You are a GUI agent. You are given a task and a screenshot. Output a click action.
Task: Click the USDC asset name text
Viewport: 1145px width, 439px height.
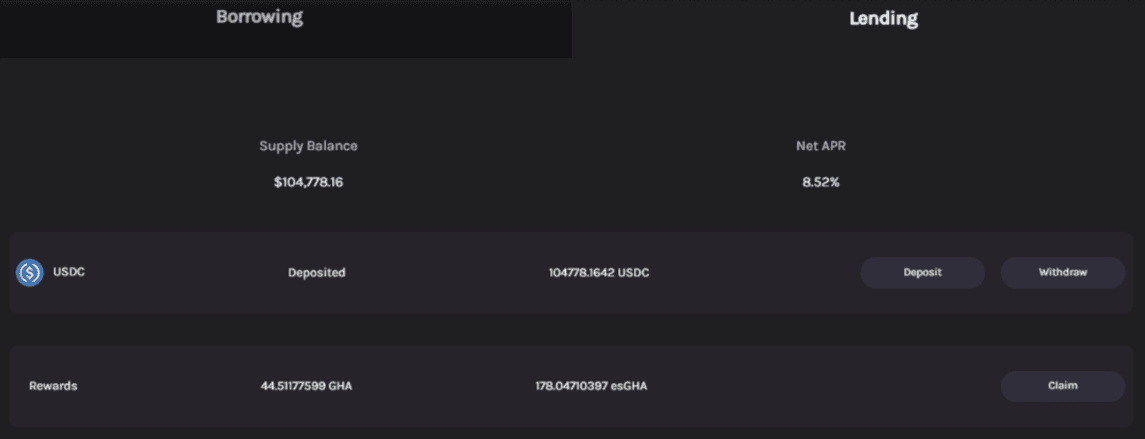pos(69,272)
